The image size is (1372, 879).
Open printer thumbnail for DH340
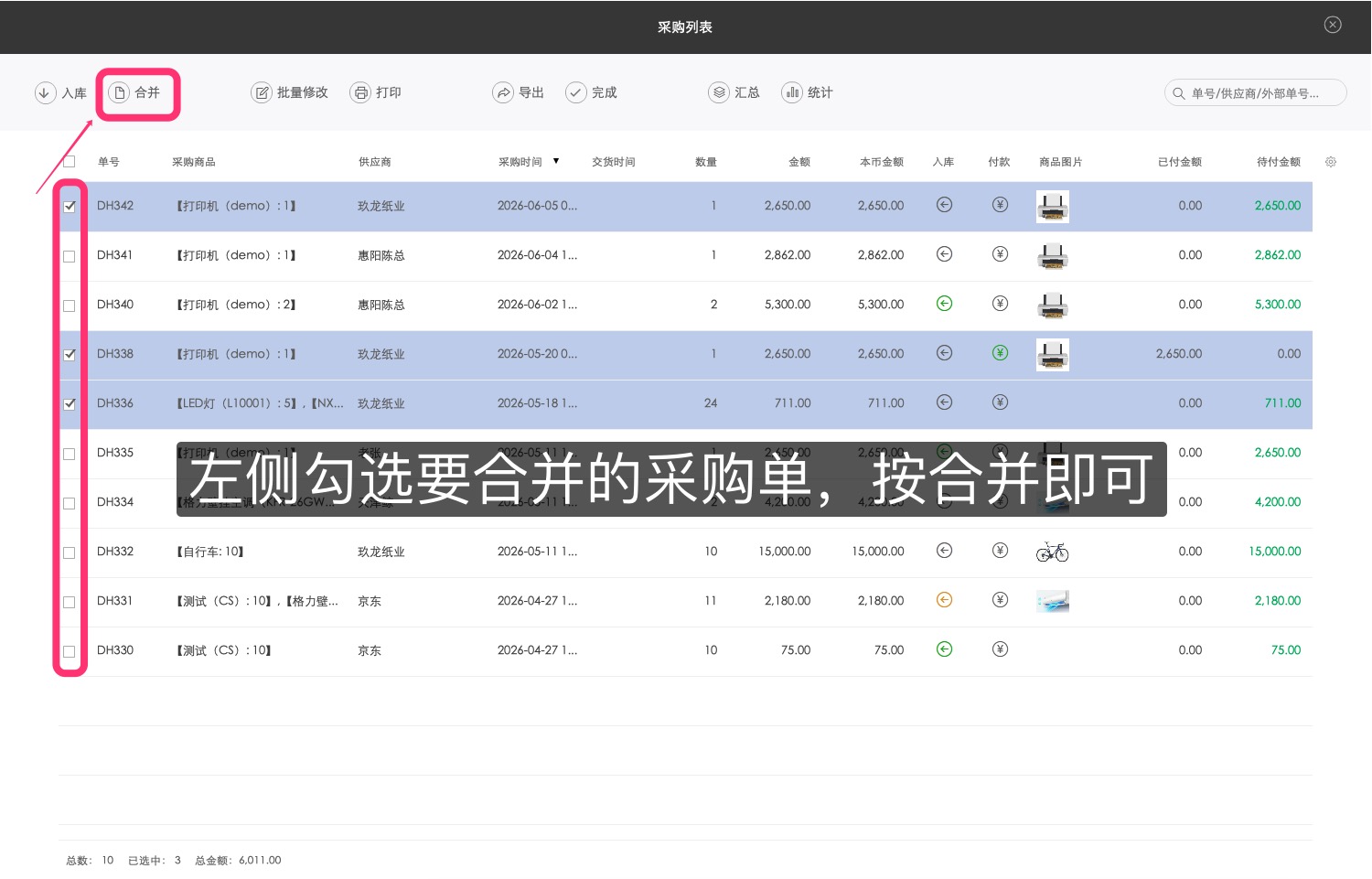tap(1053, 306)
